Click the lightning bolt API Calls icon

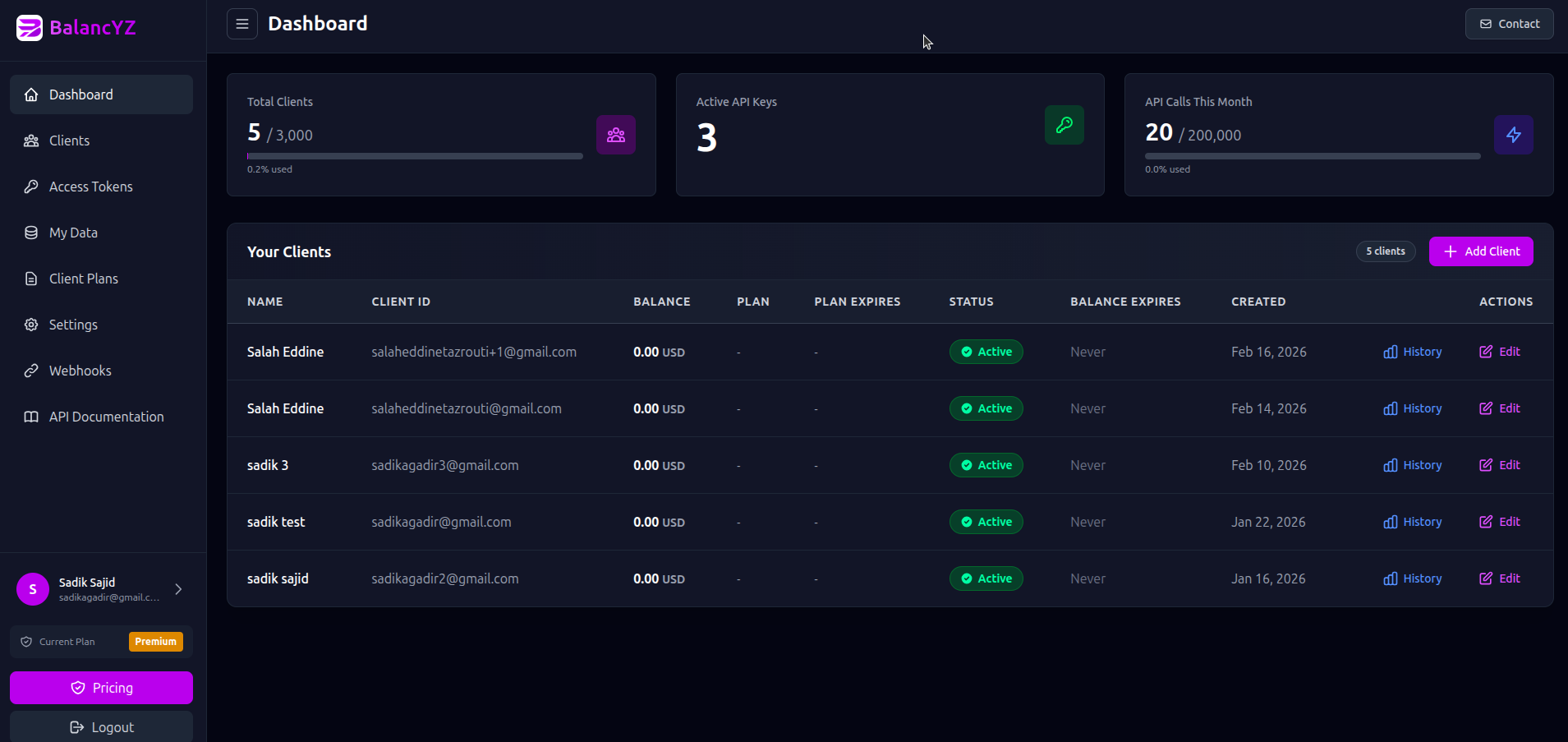pos(1514,135)
